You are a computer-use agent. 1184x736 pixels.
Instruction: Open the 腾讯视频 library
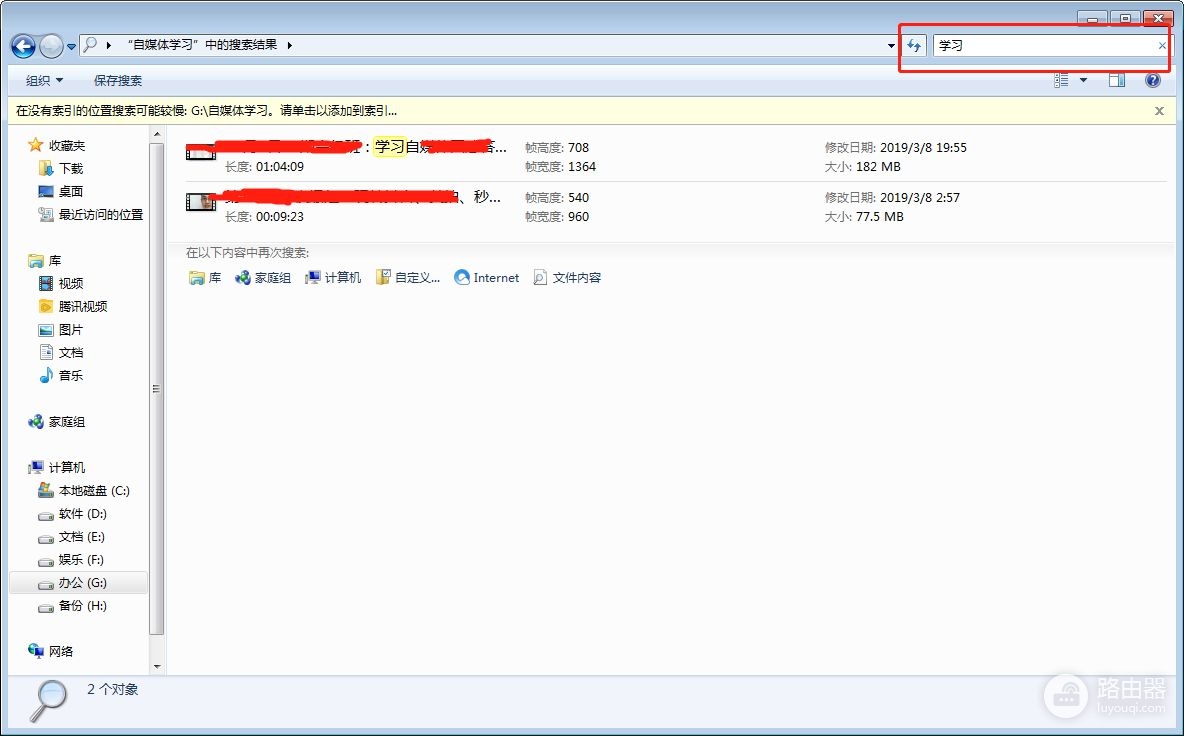72,306
